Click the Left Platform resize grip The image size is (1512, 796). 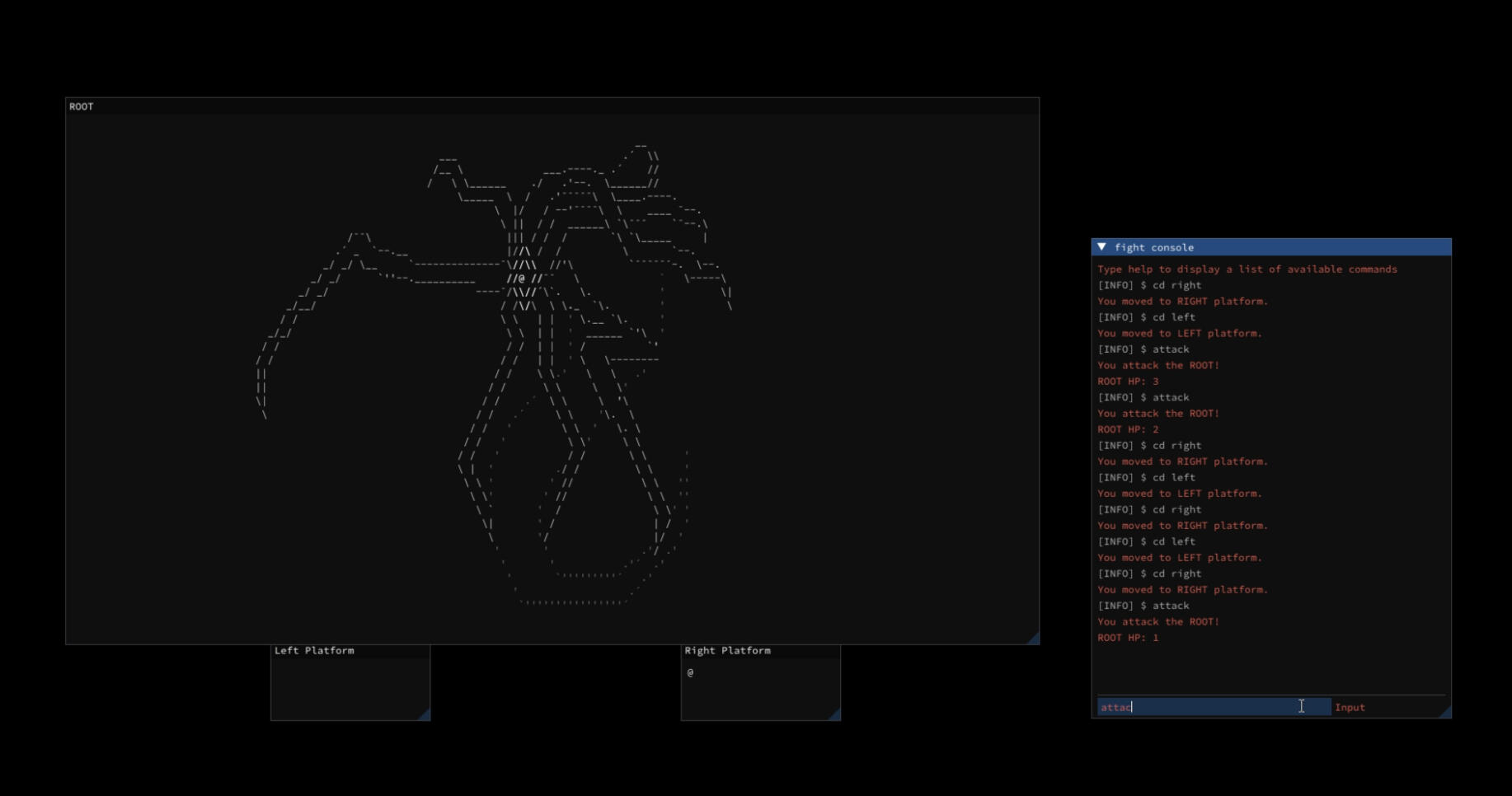coord(425,715)
